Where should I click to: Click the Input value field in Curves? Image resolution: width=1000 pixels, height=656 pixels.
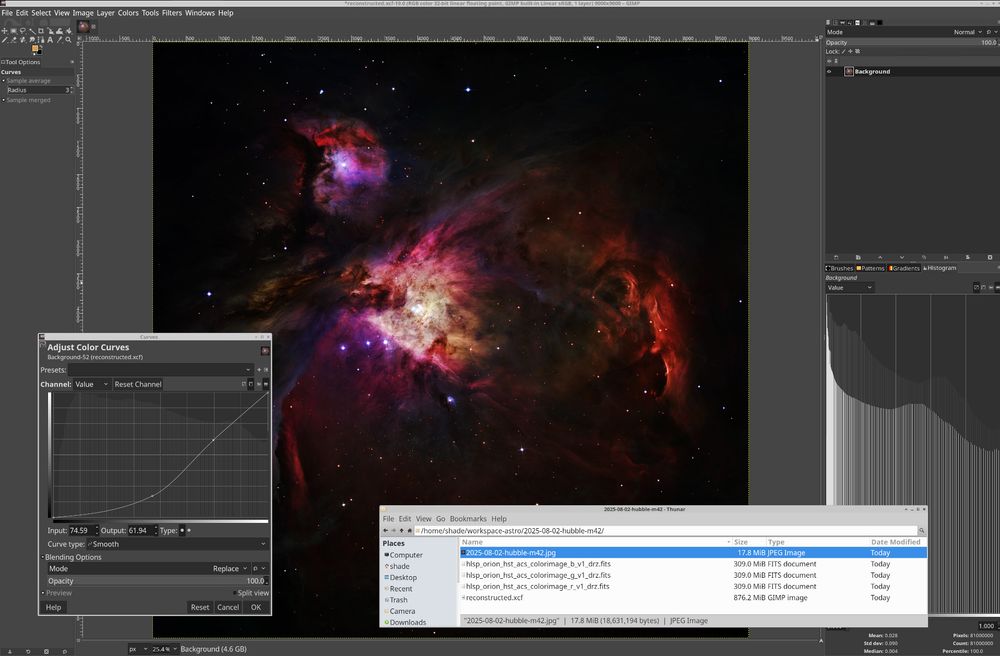tap(84, 530)
